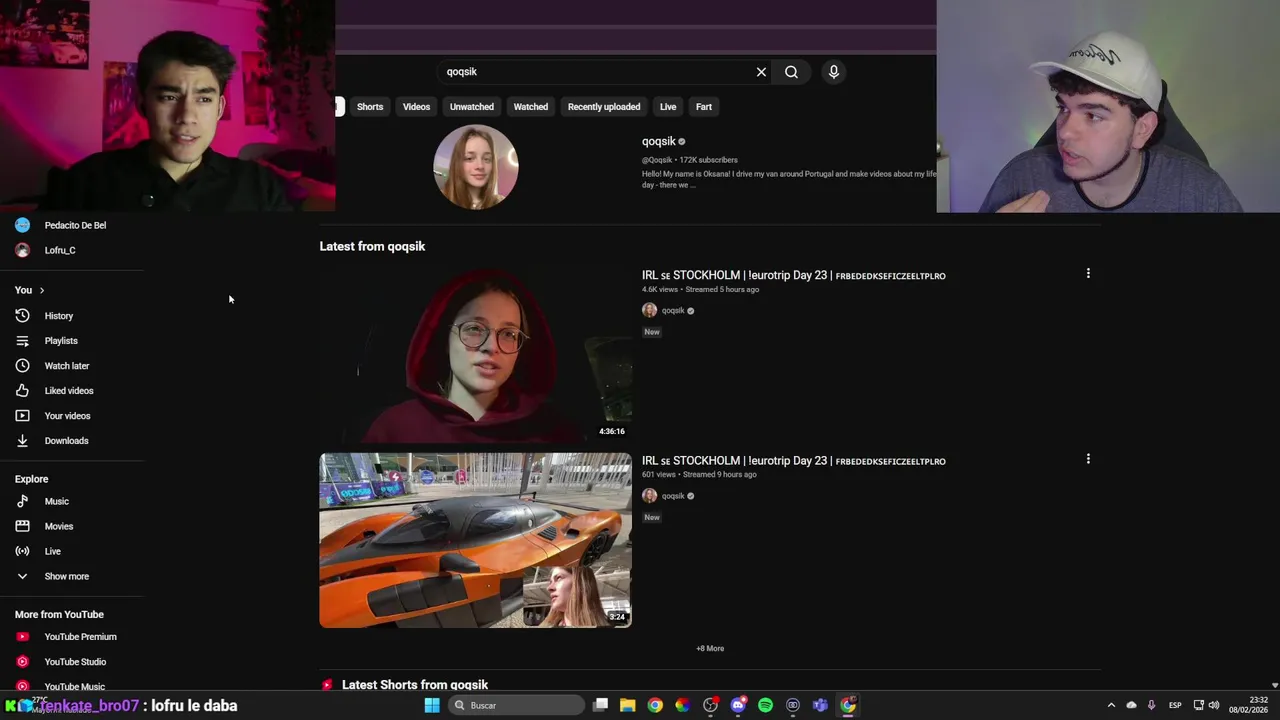Open YouTube Studio icon in sidebar
Screen dimensions: 1280x720
point(22,662)
